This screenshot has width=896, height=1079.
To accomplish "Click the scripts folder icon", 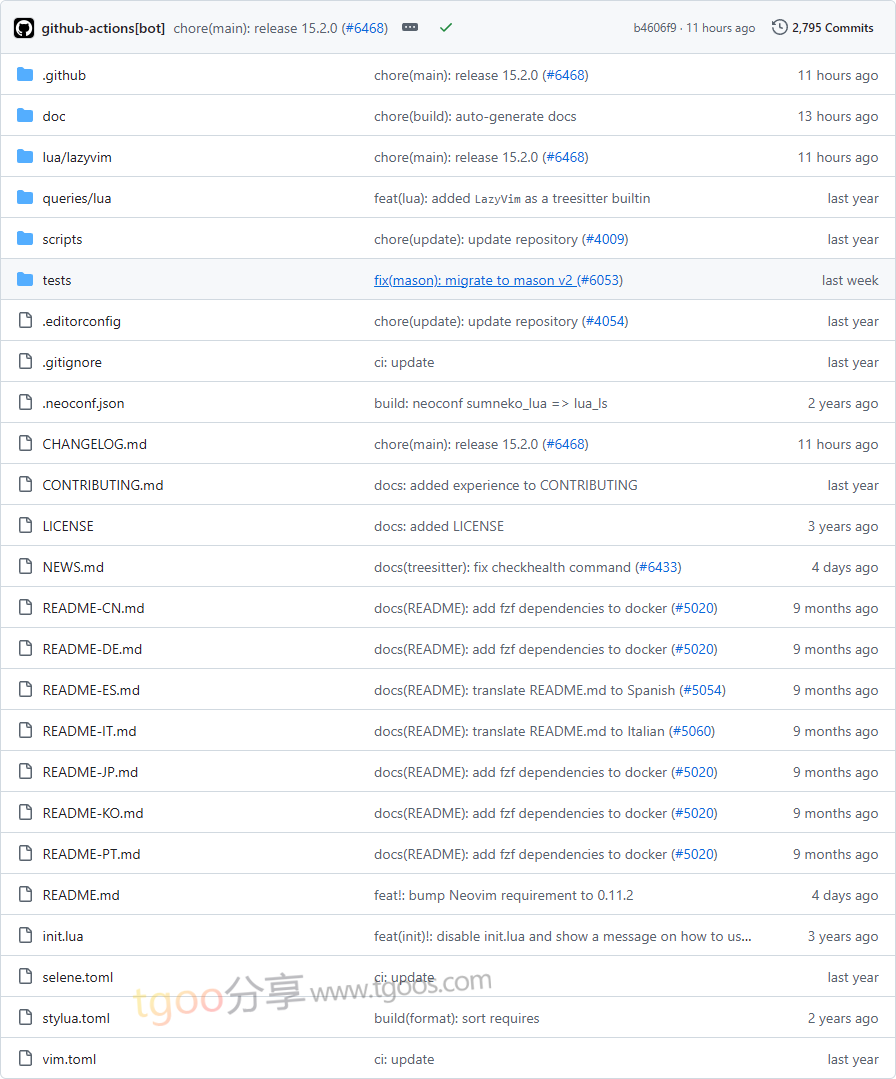I will coord(25,239).
